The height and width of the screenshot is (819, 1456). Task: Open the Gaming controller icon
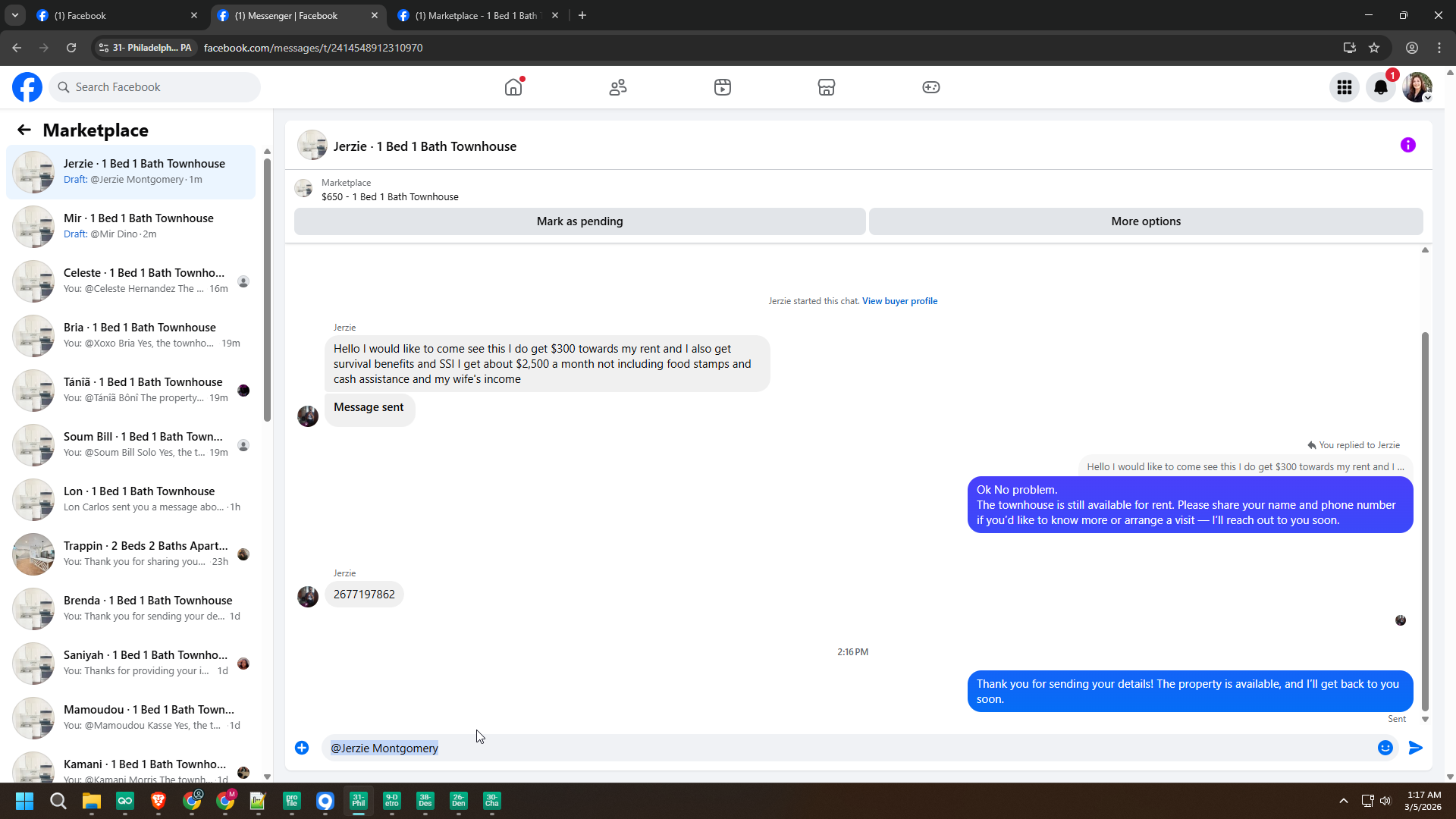(x=931, y=87)
